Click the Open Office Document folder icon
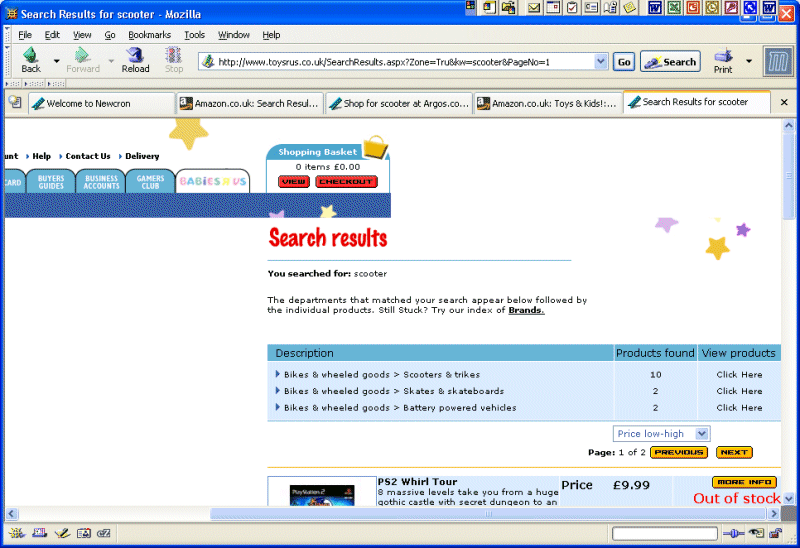Image resolution: width=800 pixels, height=548 pixels. point(508,7)
